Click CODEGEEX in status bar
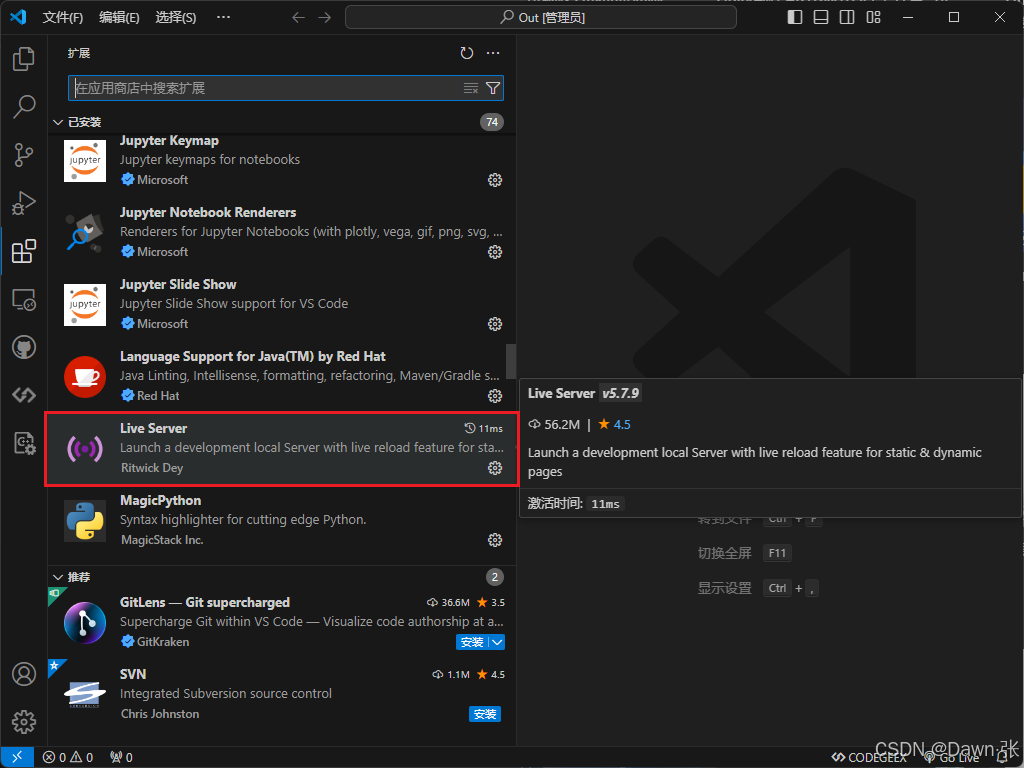 click(x=870, y=758)
